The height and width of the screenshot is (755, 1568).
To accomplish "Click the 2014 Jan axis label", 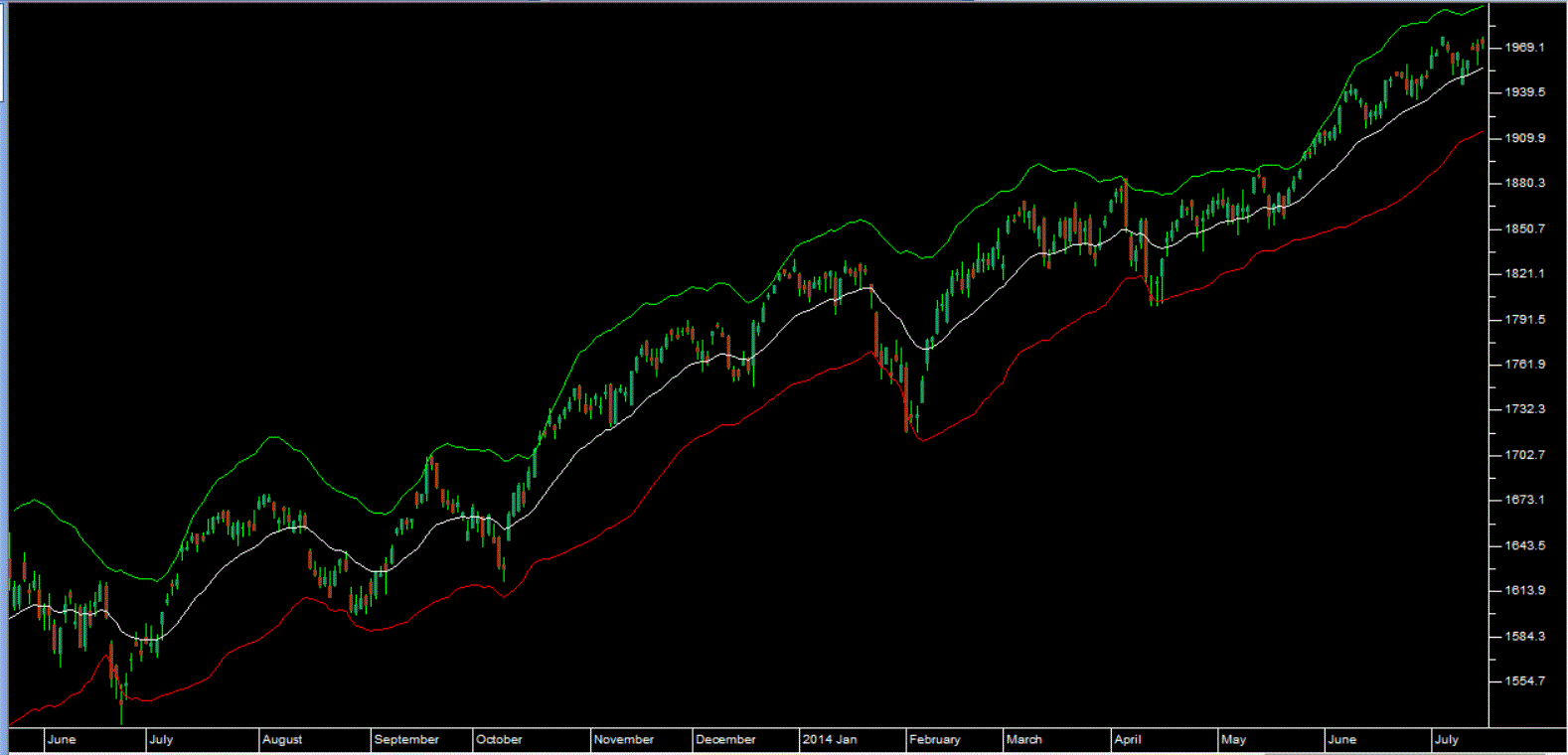I will pyautogui.click(x=830, y=740).
